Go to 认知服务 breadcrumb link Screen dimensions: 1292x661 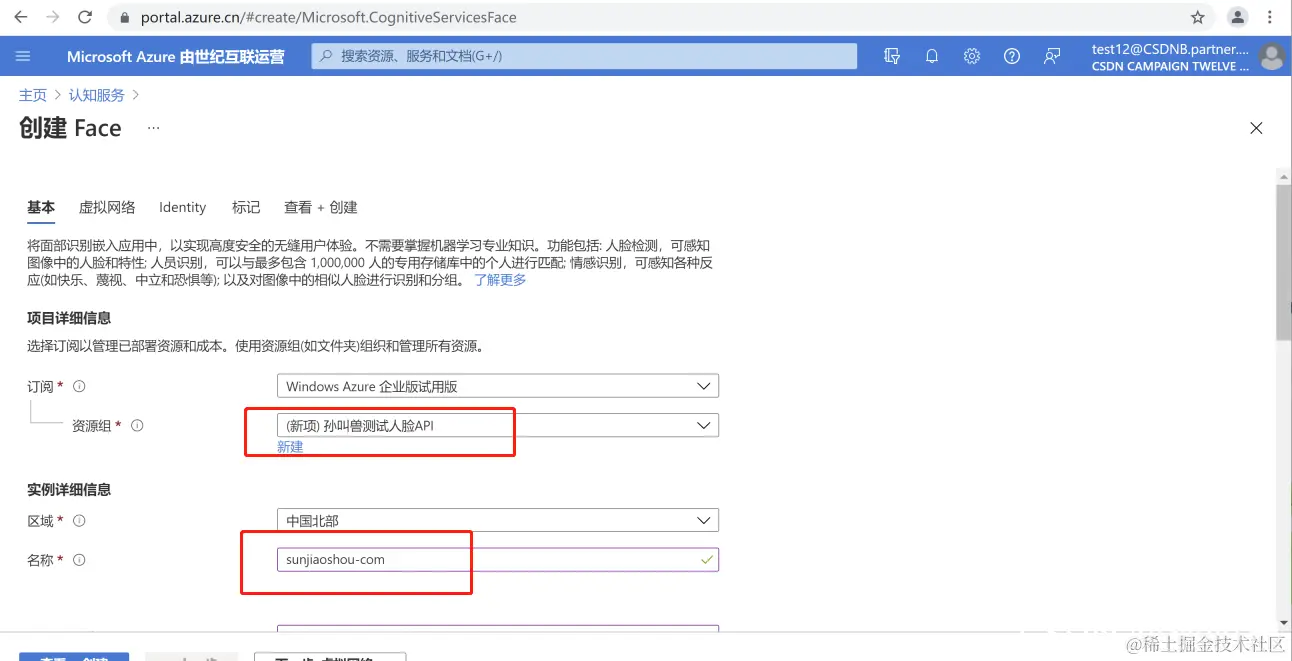point(97,95)
